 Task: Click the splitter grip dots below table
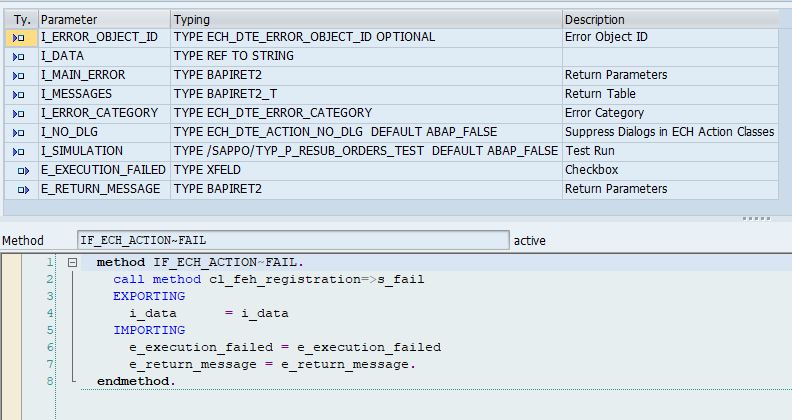coord(756,219)
